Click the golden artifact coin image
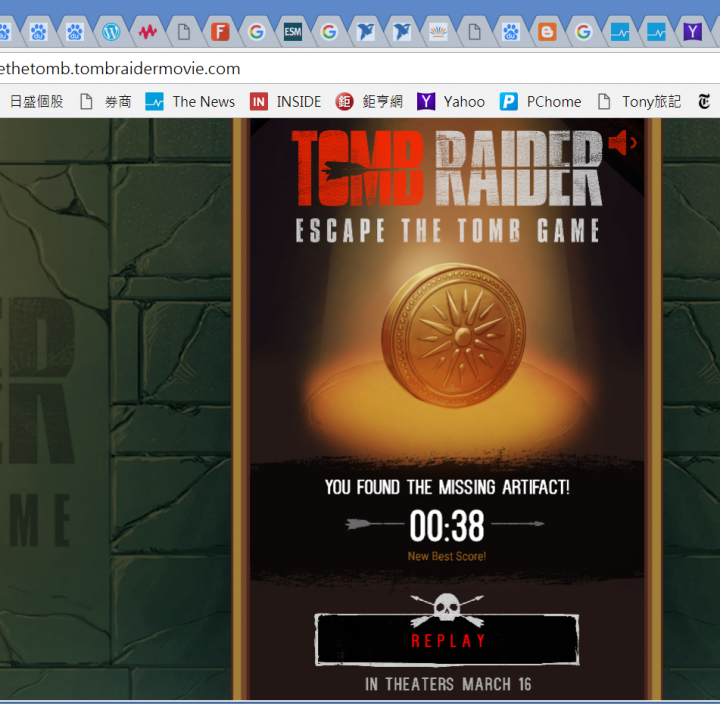The image size is (720, 704). [454, 335]
